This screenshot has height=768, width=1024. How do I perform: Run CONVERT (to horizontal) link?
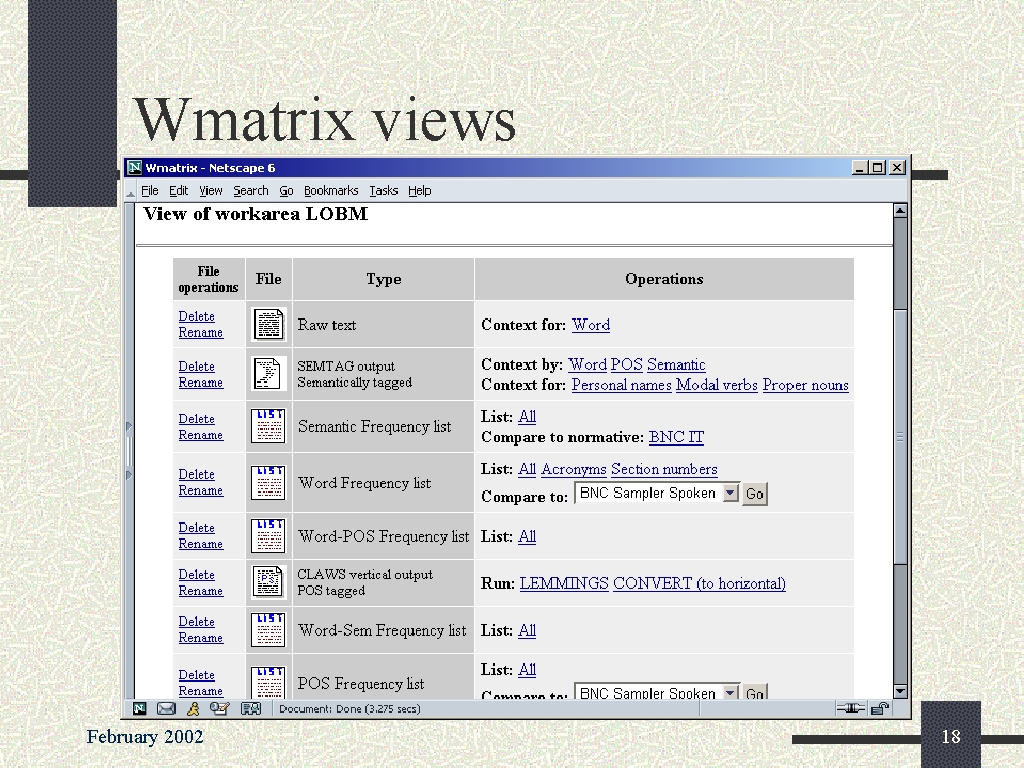699,583
